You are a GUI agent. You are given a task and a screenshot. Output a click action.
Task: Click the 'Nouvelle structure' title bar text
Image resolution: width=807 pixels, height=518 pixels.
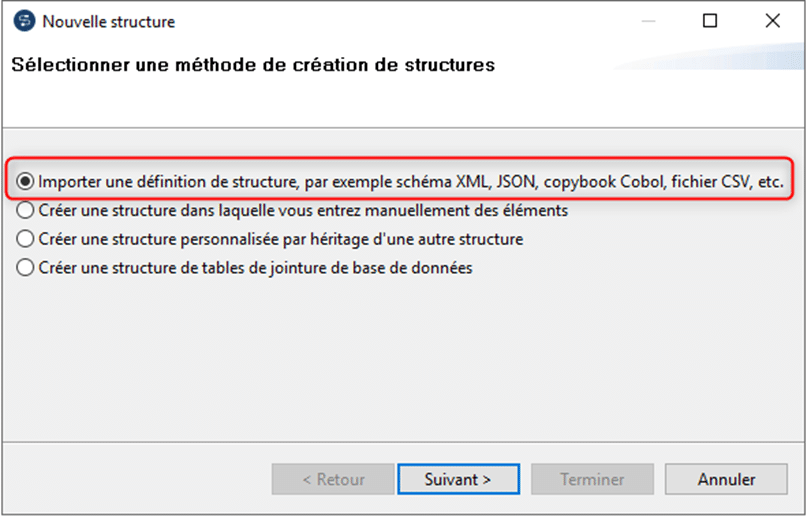click(x=109, y=22)
